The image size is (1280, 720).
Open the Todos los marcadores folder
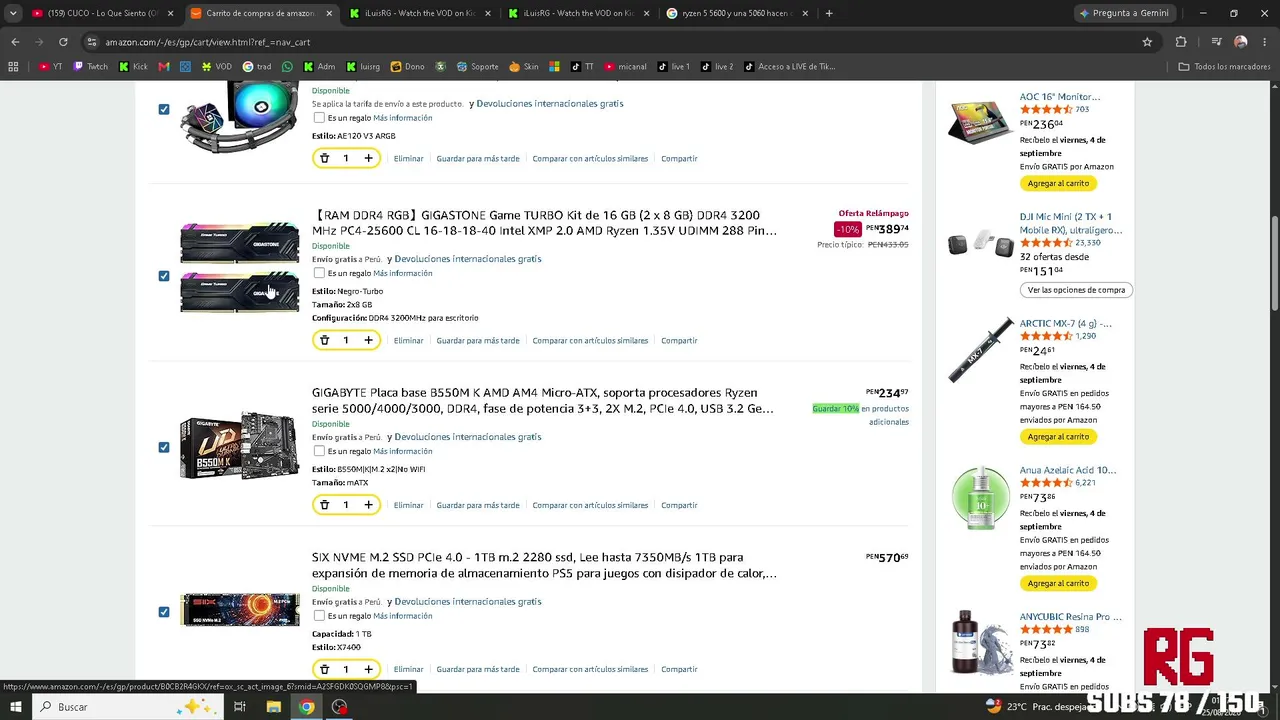coord(1224,67)
